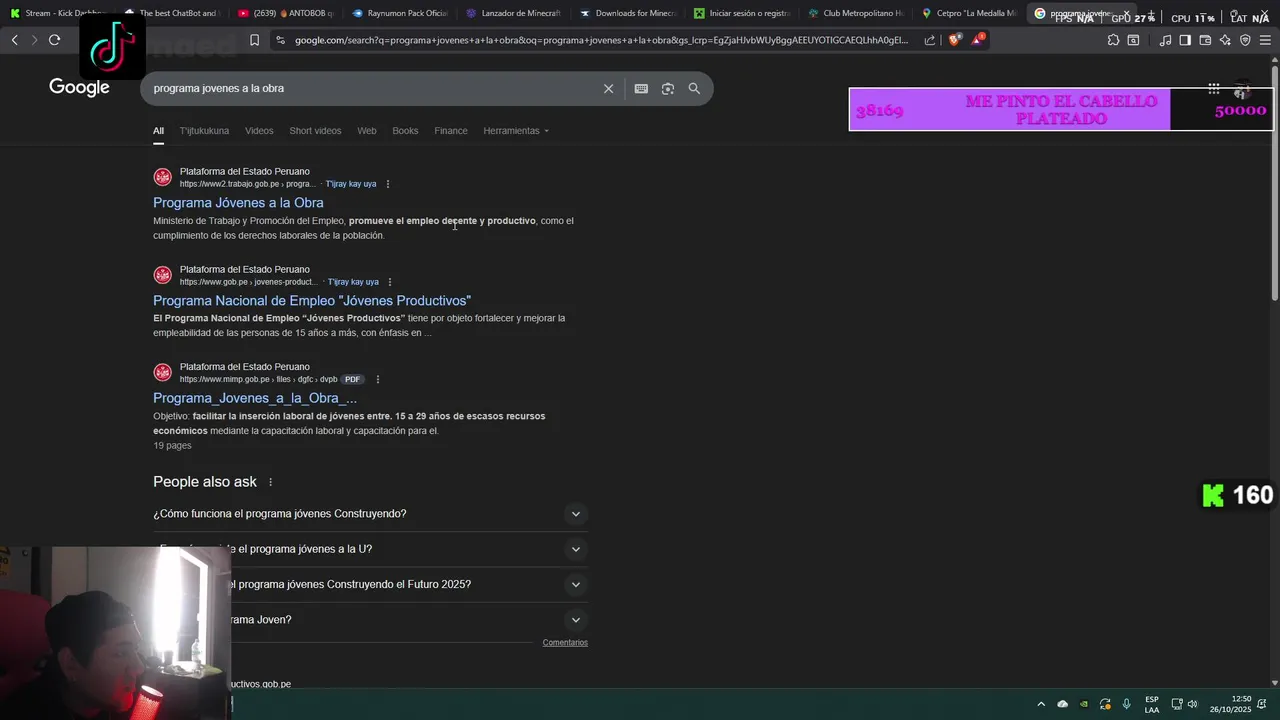Open the browser main menu hamburger
The width and height of the screenshot is (1280, 720).
pos(1265,40)
